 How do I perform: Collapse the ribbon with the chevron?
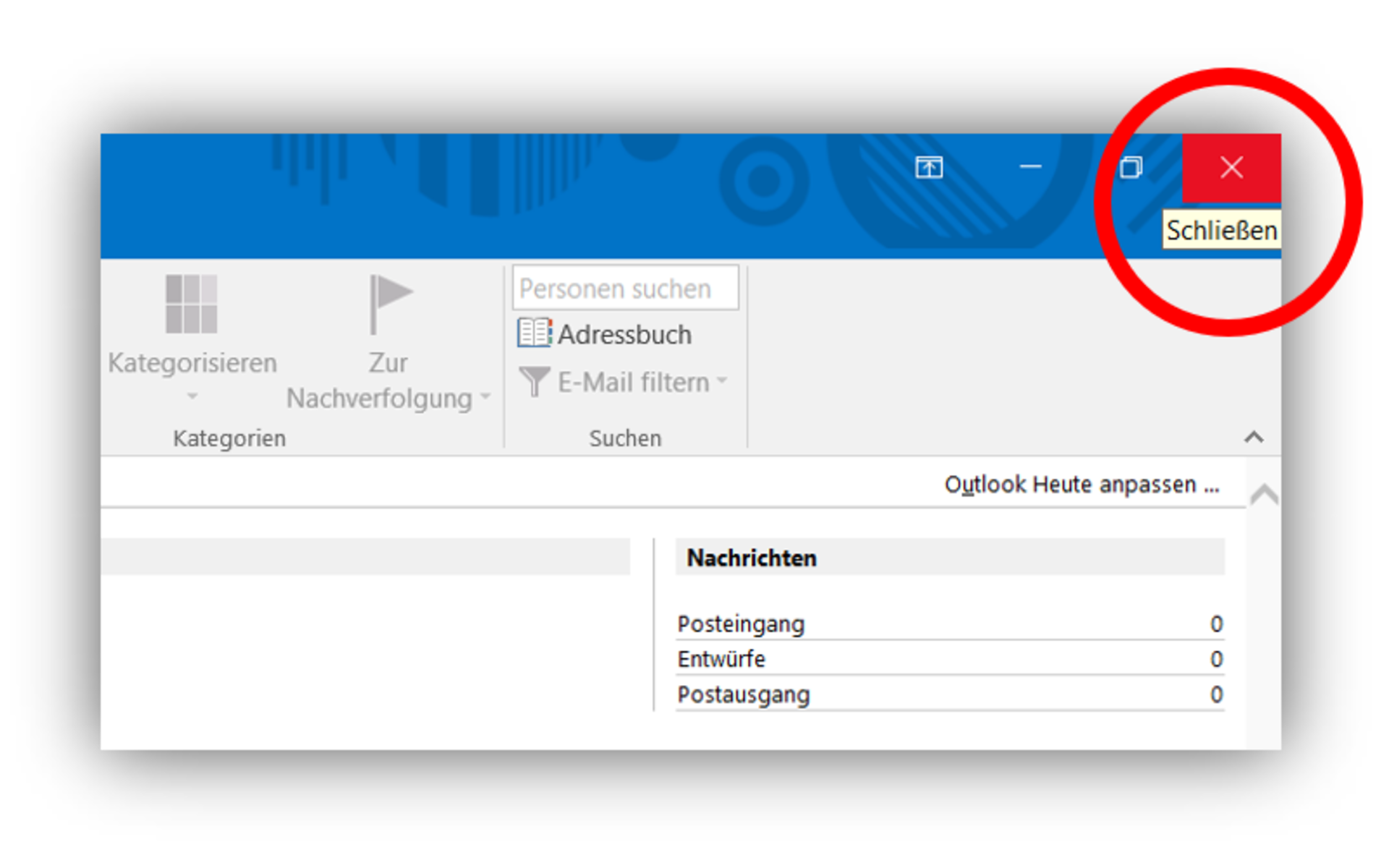click(1254, 437)
